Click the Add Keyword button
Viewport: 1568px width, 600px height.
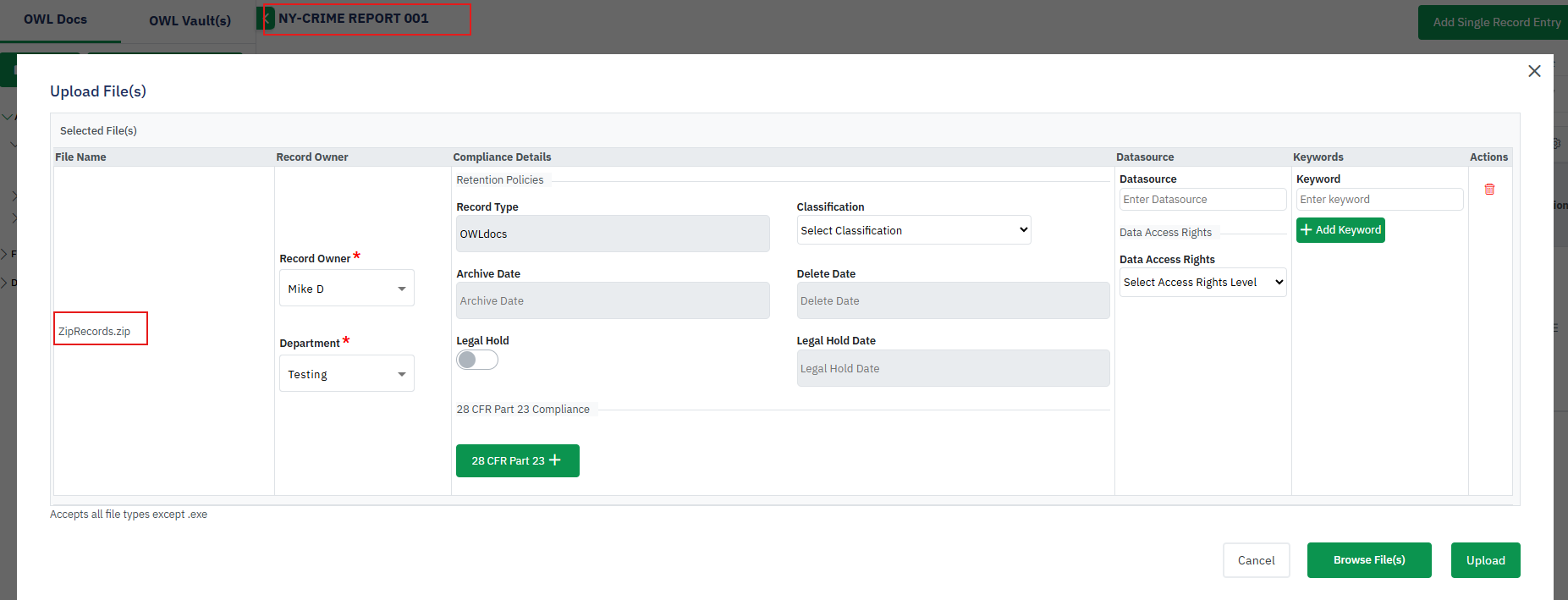[1340, 230]
